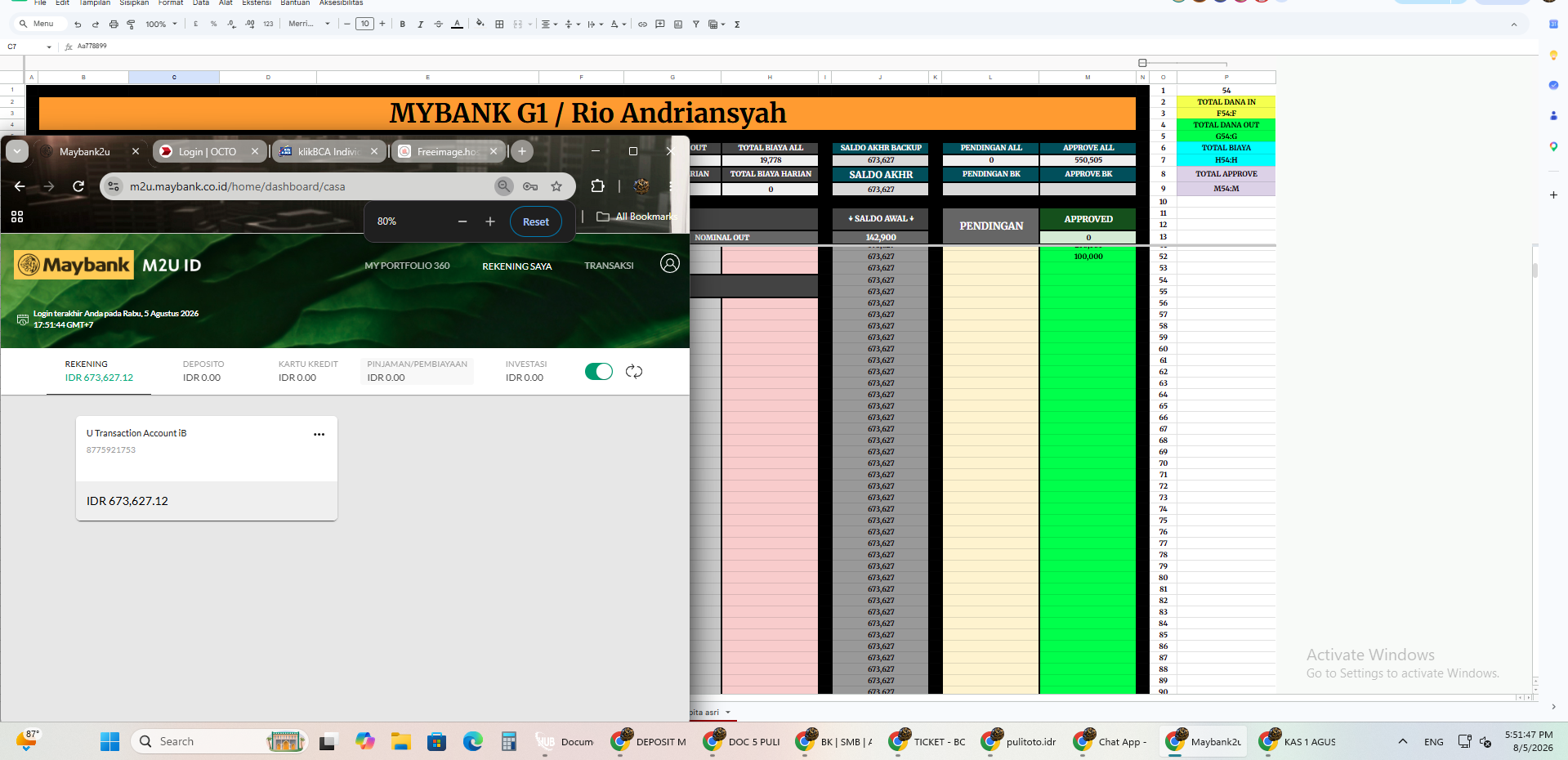The height and width of the screenshot is (760, 1568).
Task: Add a comment using the toolbar icon
Action: click(660, 25)
